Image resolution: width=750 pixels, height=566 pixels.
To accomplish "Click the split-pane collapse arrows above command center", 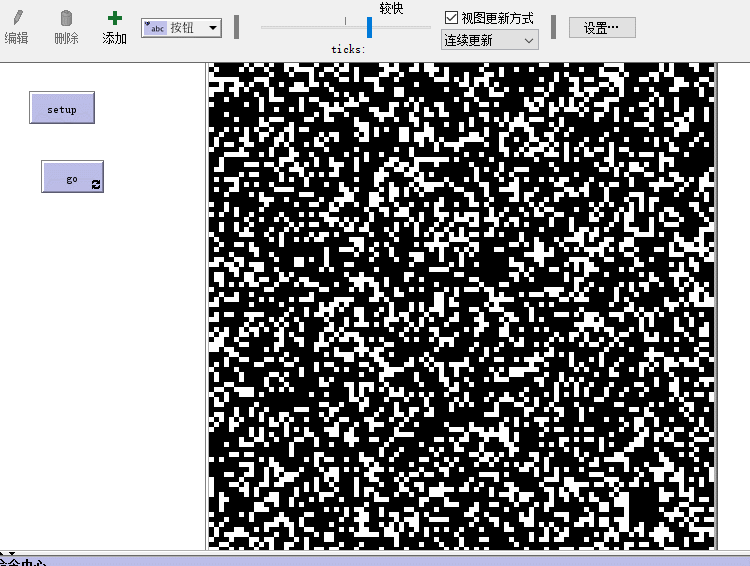I will tap(7, 553).
